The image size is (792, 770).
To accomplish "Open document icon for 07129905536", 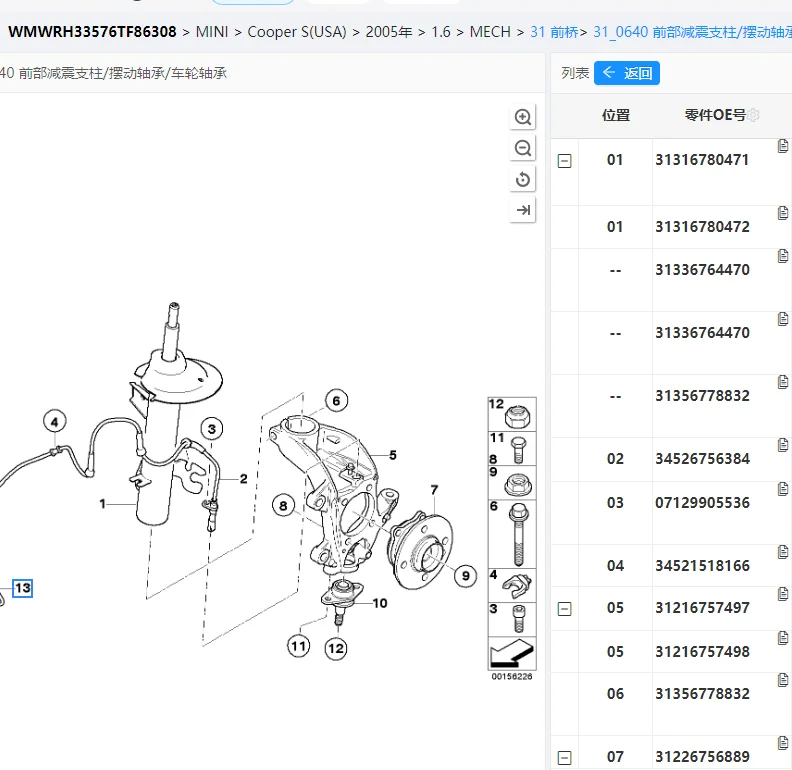I will pyautogui.click(x=783, y=489).
